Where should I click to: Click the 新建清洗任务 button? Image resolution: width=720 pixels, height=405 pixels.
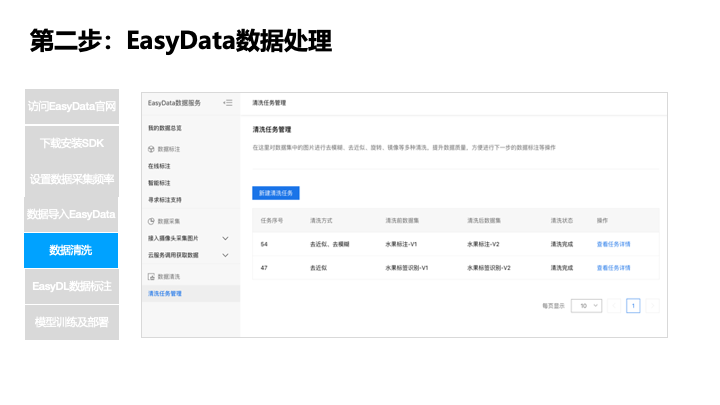[x=276, y=193]
